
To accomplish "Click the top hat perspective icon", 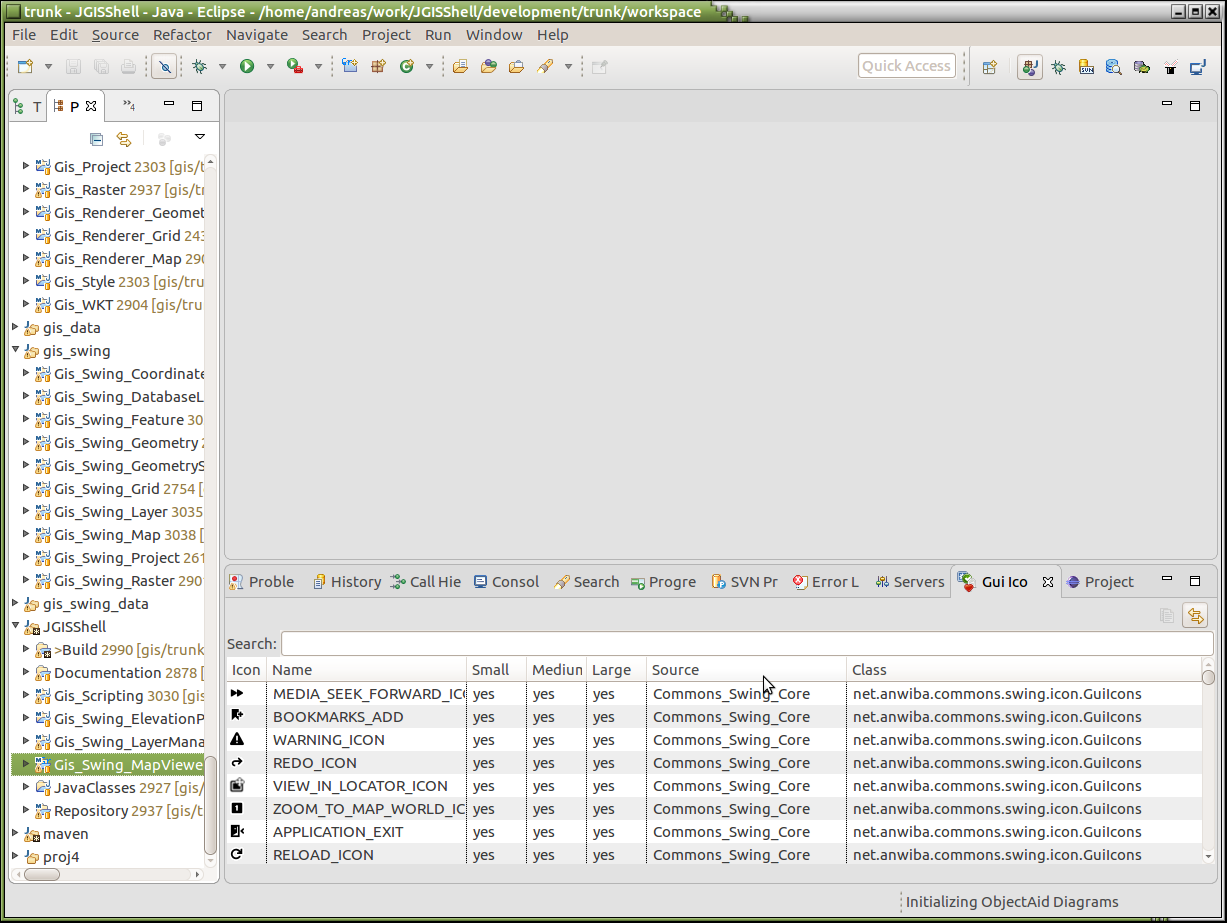I will (1170, 68).
